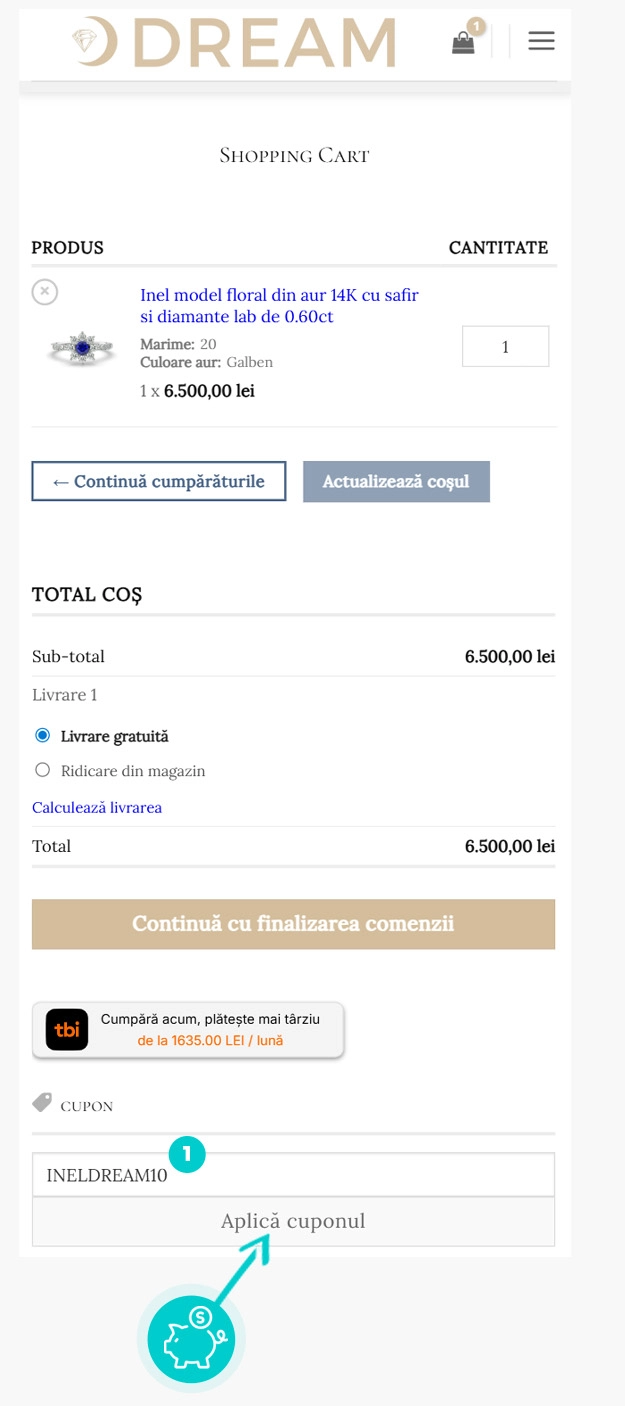Open the hamburger navigation menu
The image size is (625, 1406).
coord(541,41)
